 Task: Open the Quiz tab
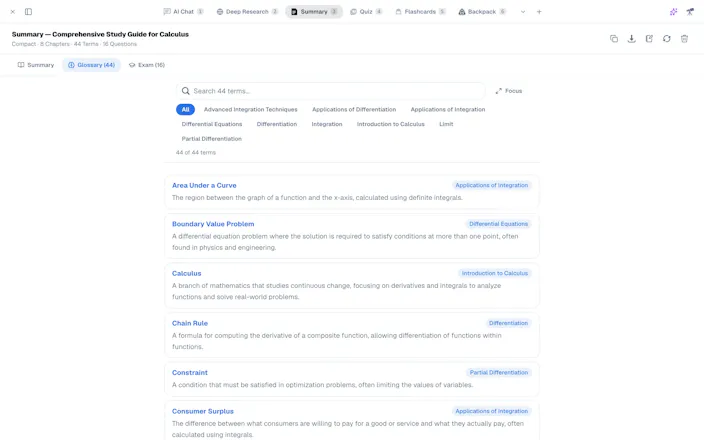coord(366,12)
